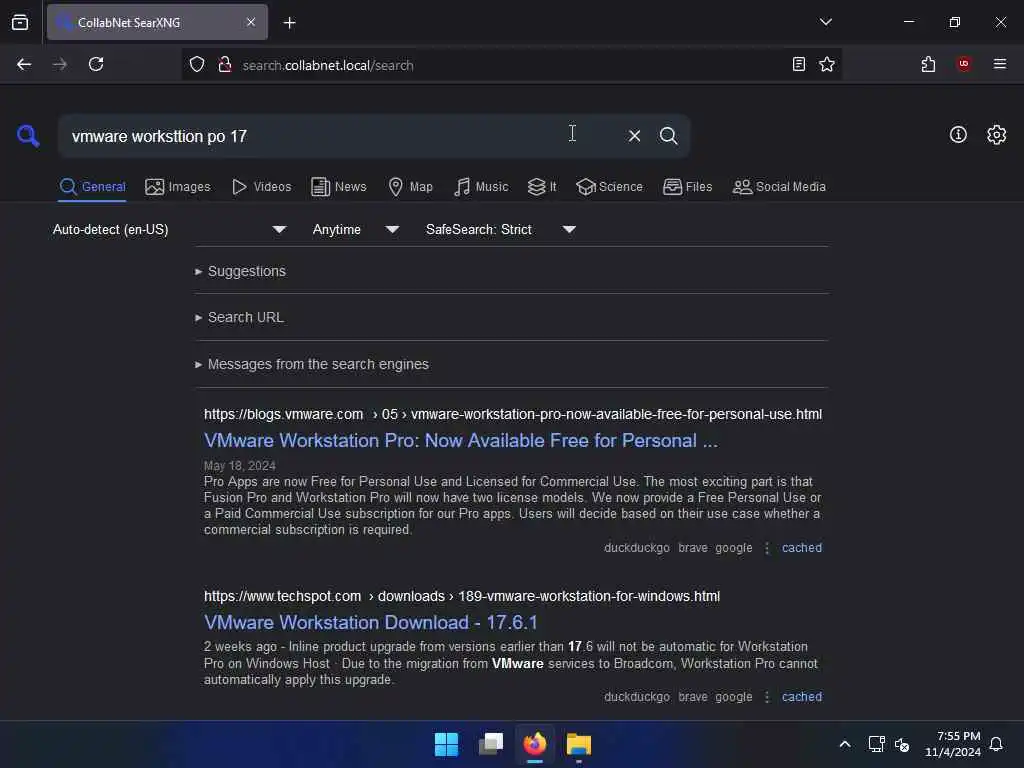
Task: Click muted volume tray icon
Action: (902, 744)
